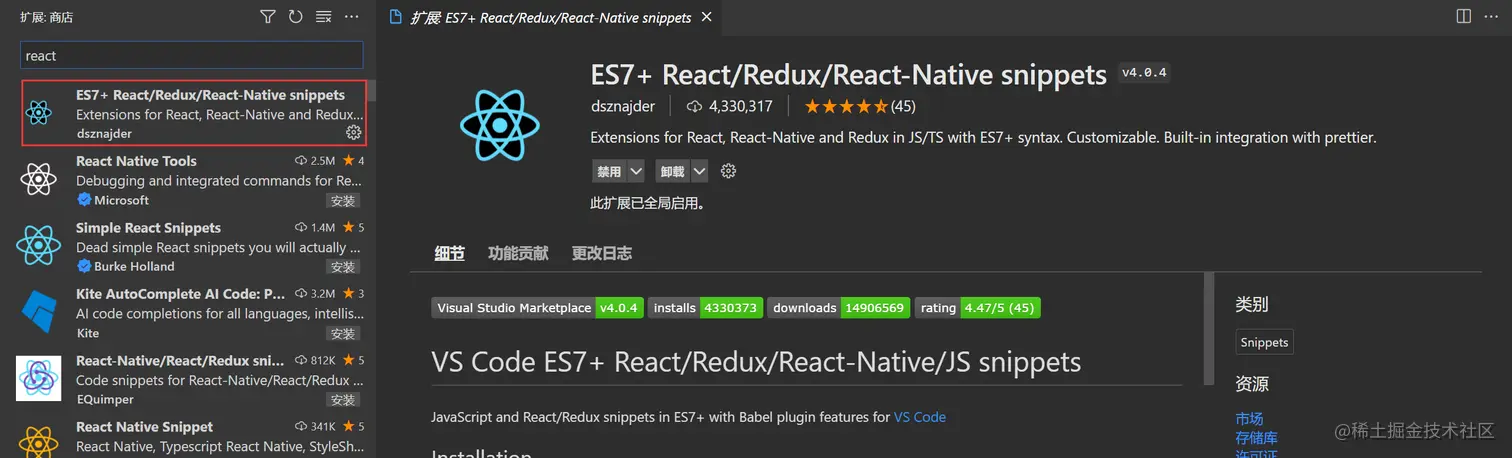The width and height of the screenshot is (1512, 458).
Task: Click the React Native Tools atom icon
Action: click(x=38, y=180)
